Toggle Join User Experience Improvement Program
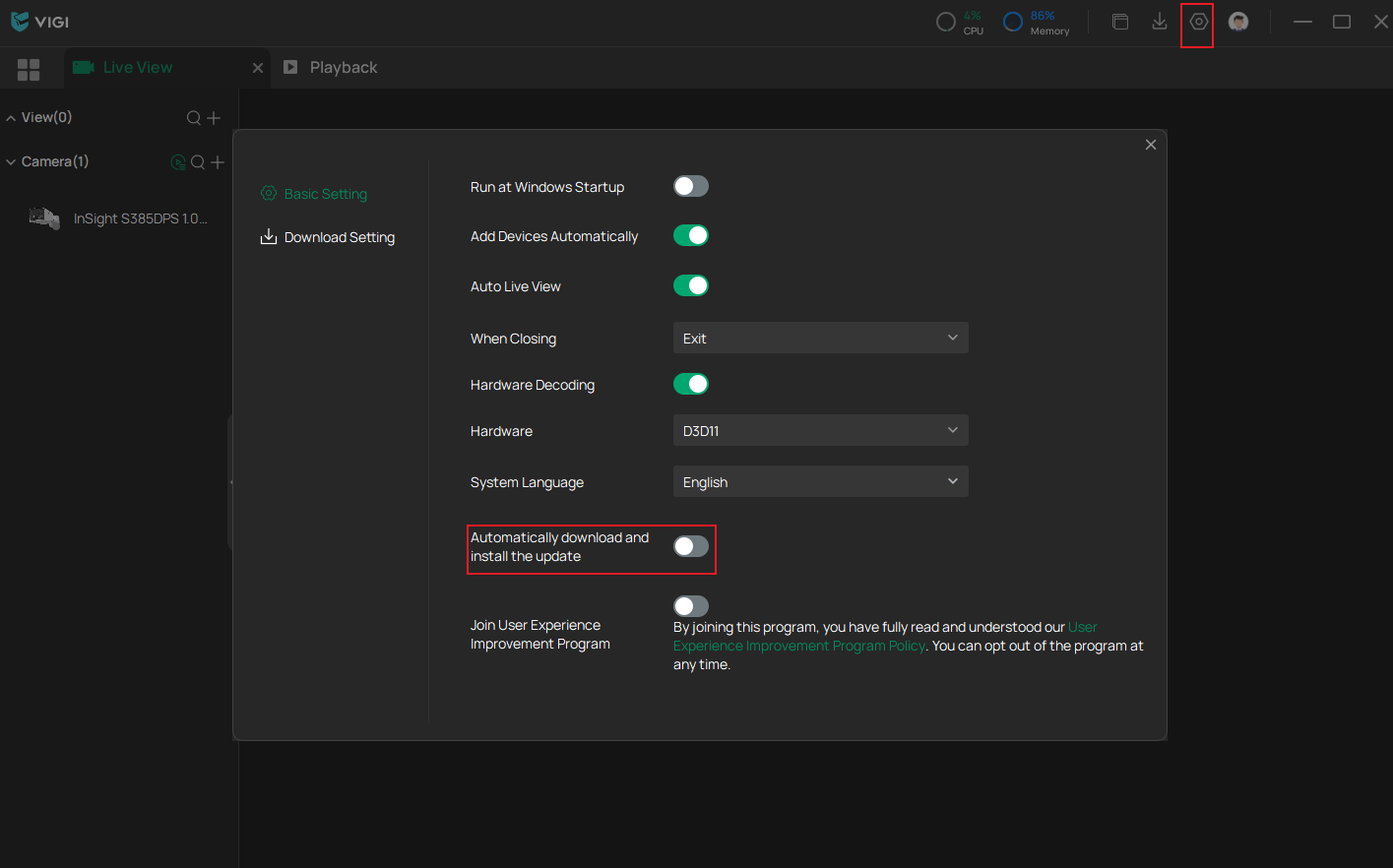The height and width of the screenshot is (868, 1393). [x=691, y=606]
